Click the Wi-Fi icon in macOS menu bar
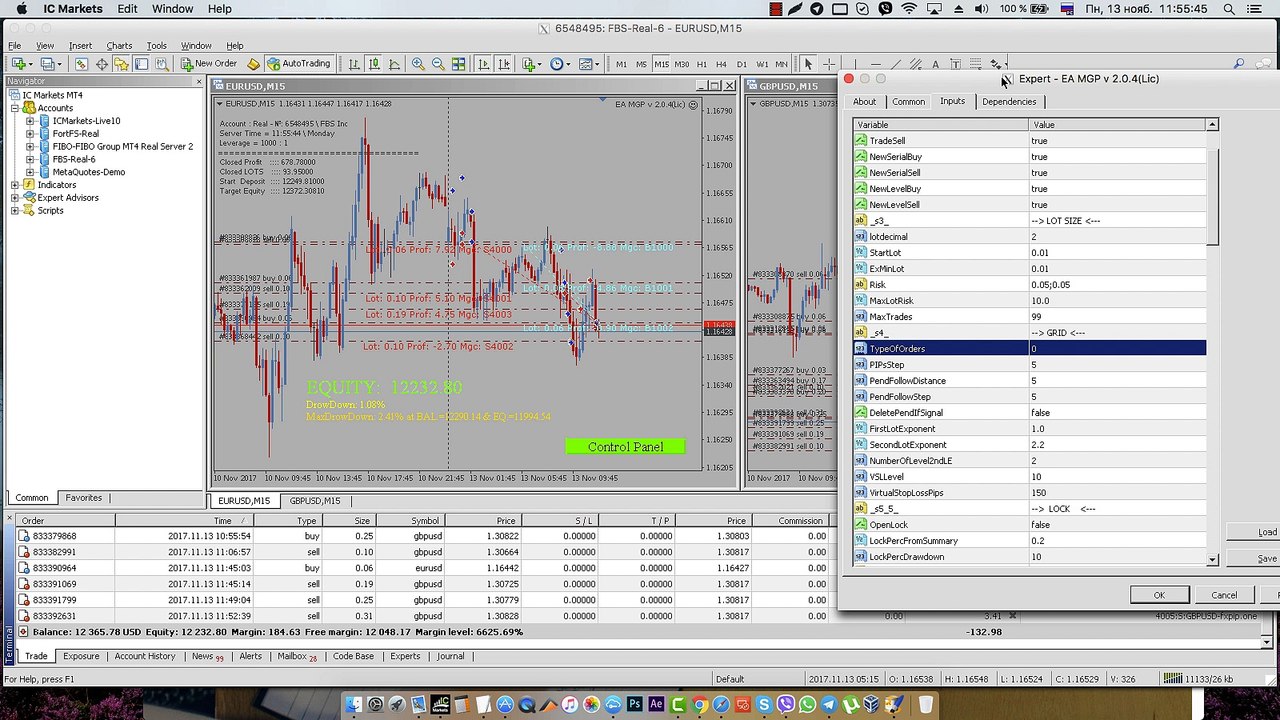The image size is (1280, 720). click(x=909, y=9)
